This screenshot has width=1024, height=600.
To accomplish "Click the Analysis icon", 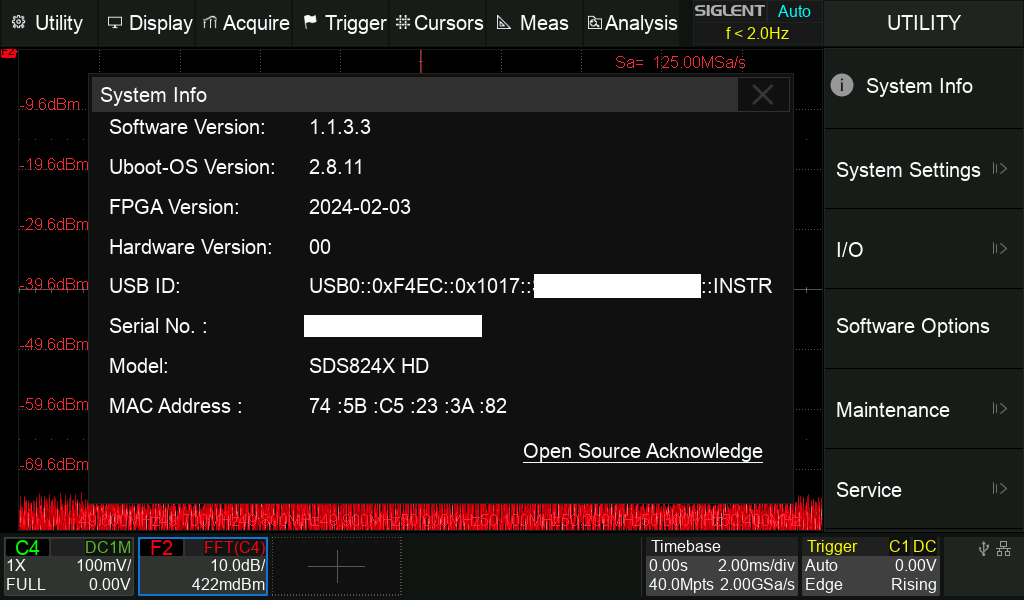I will click(x=594, y=23).
